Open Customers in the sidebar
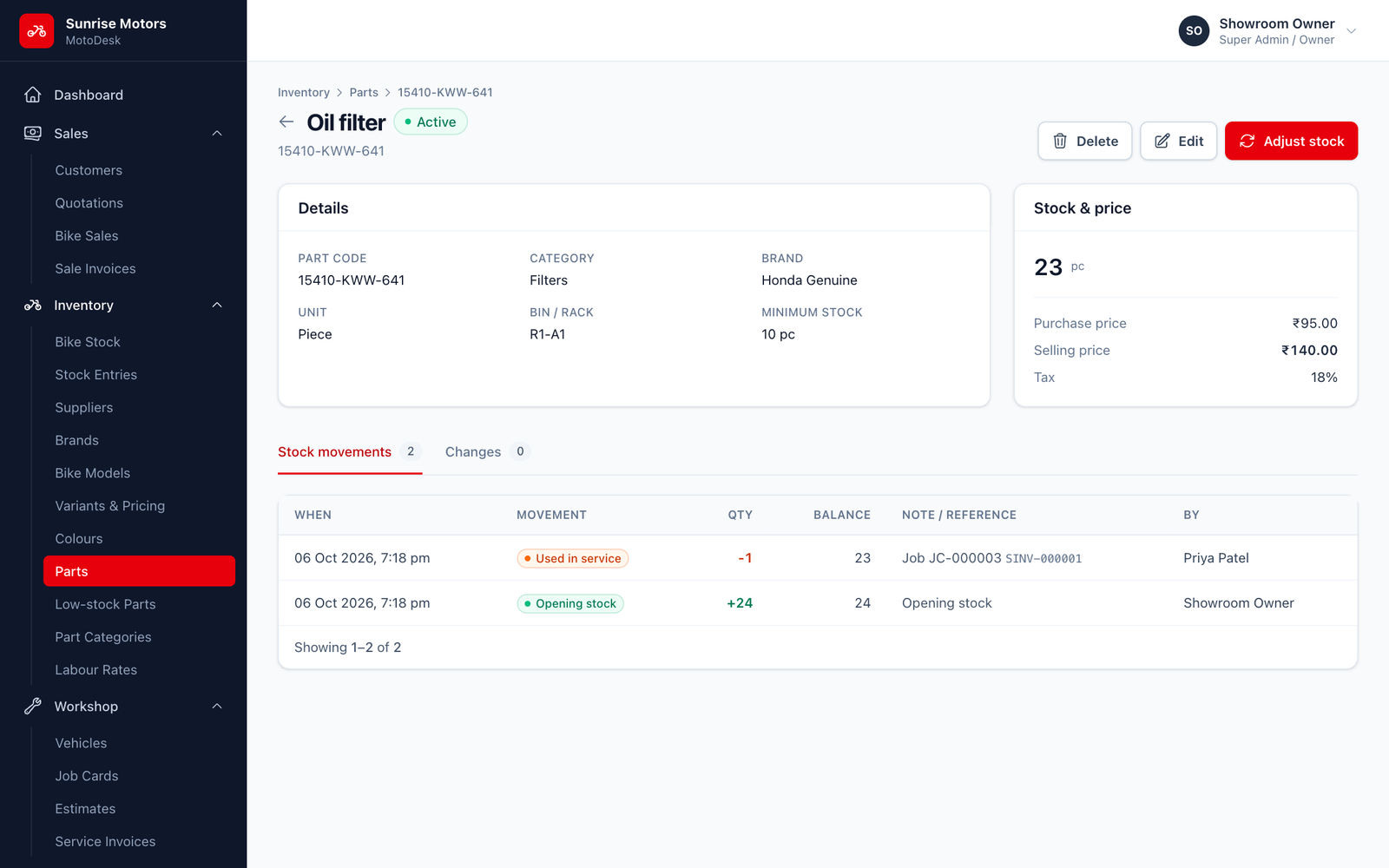Image resolution: width=1389 pixels, height=868 pixels. 139,170
